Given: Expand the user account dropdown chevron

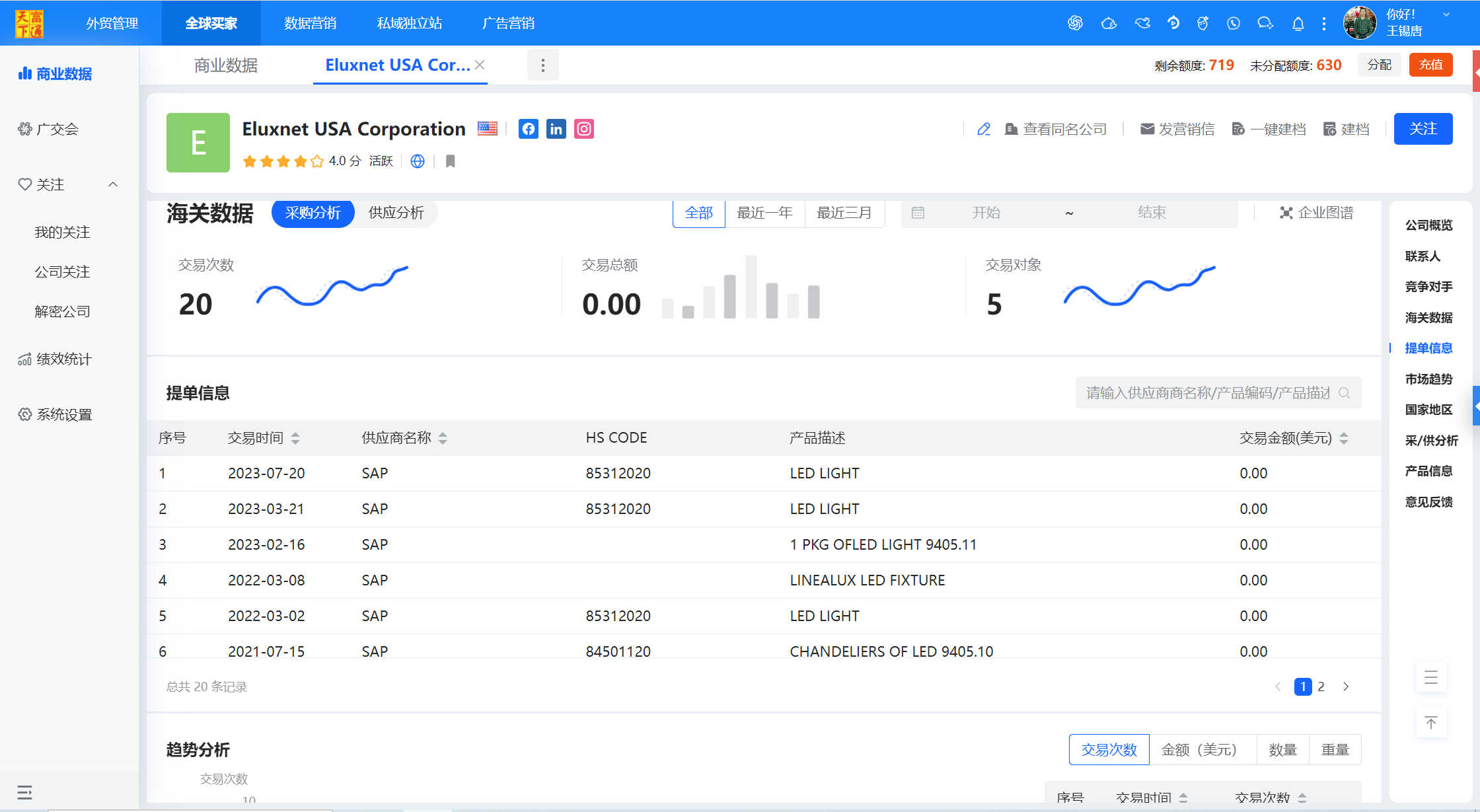Looking at the screenshot, I should (1446, 15).
